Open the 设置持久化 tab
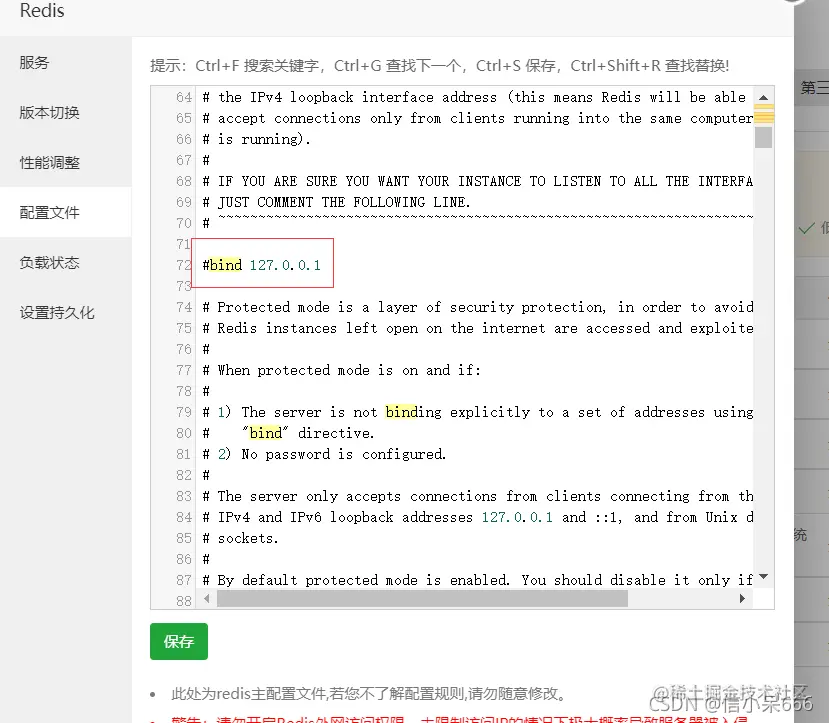This screenshot has width=829, height=723. point(57,312)
